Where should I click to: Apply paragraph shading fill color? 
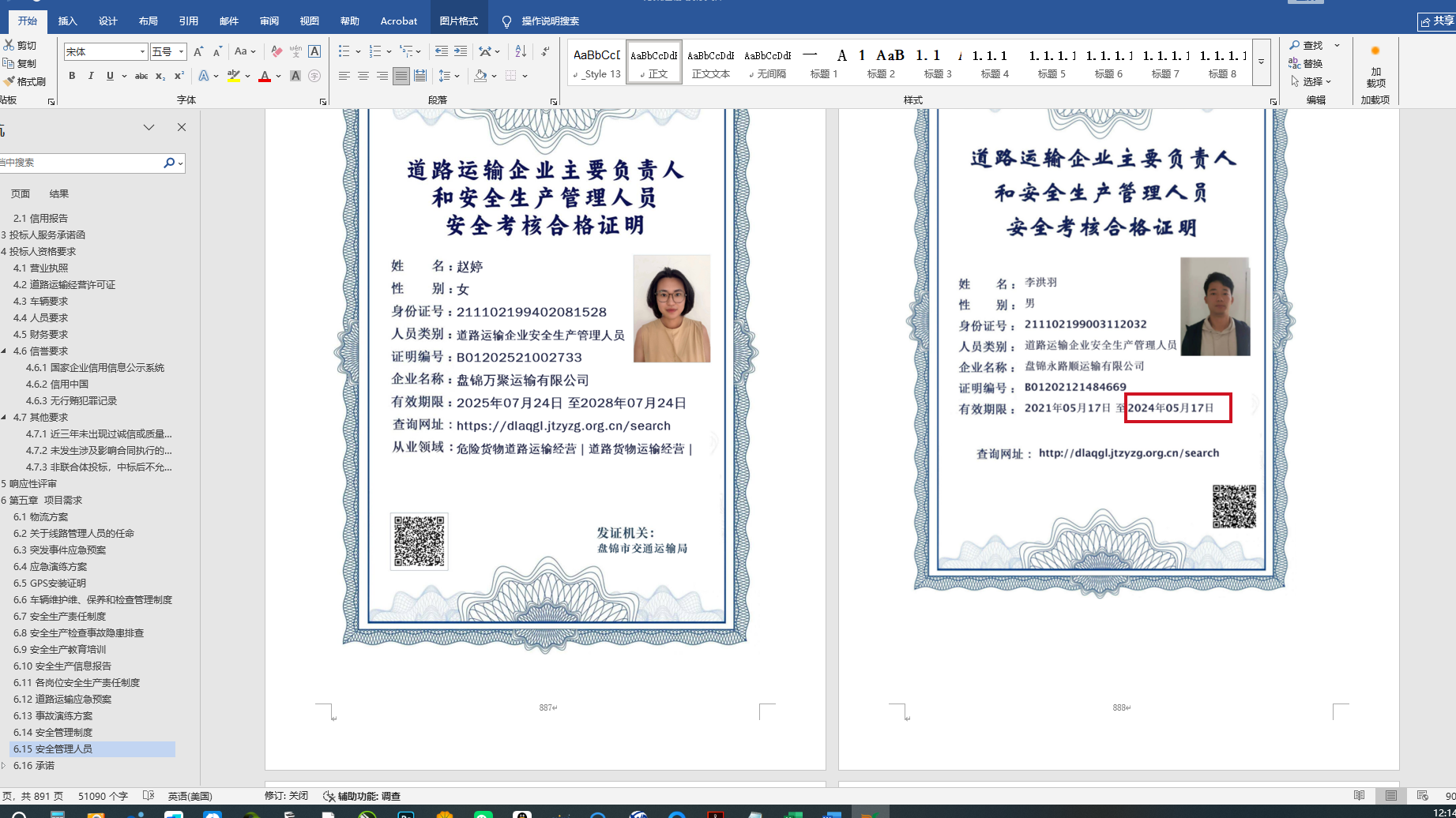coord(480,76)
